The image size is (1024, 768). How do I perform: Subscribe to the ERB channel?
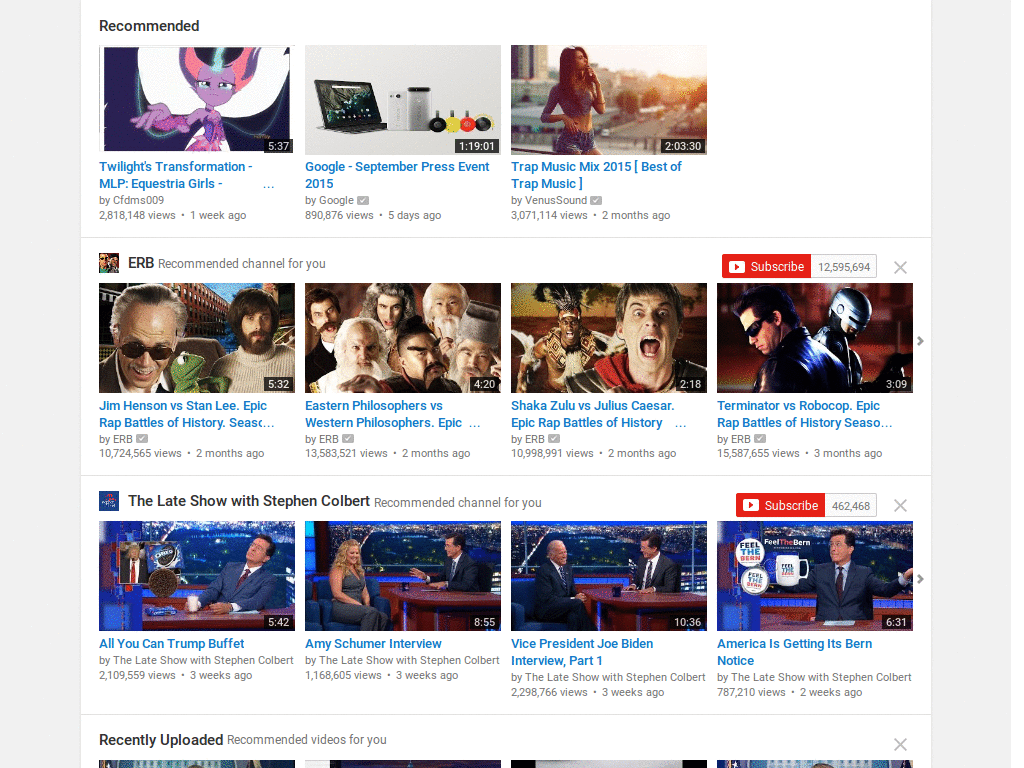point(766,266)
